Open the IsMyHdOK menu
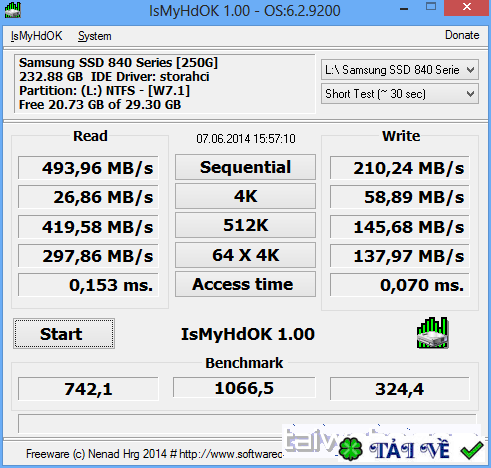This screenshot has width=491, height=468. click(x=36, y=36)
